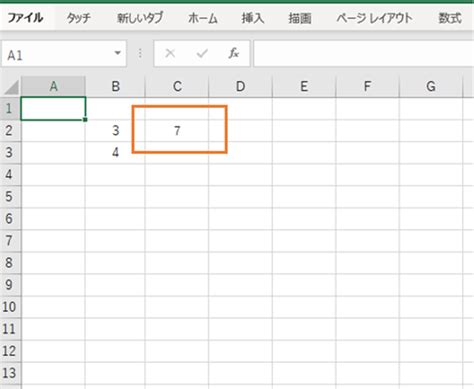Select cell C2 containing 7
This screenshot has width=474, height=389.
177,130
